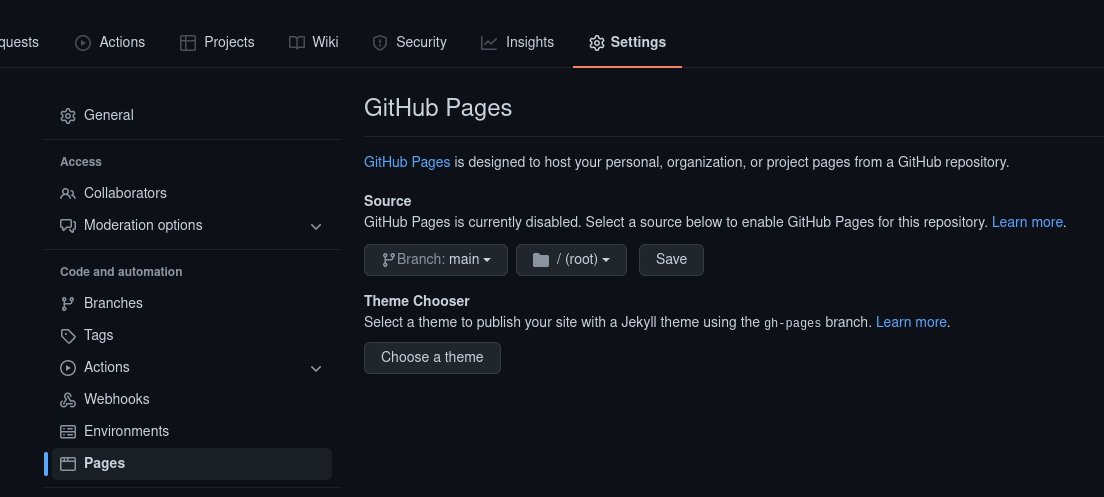Click the Source heading text

pyautogui.click(x=387, y=201)
